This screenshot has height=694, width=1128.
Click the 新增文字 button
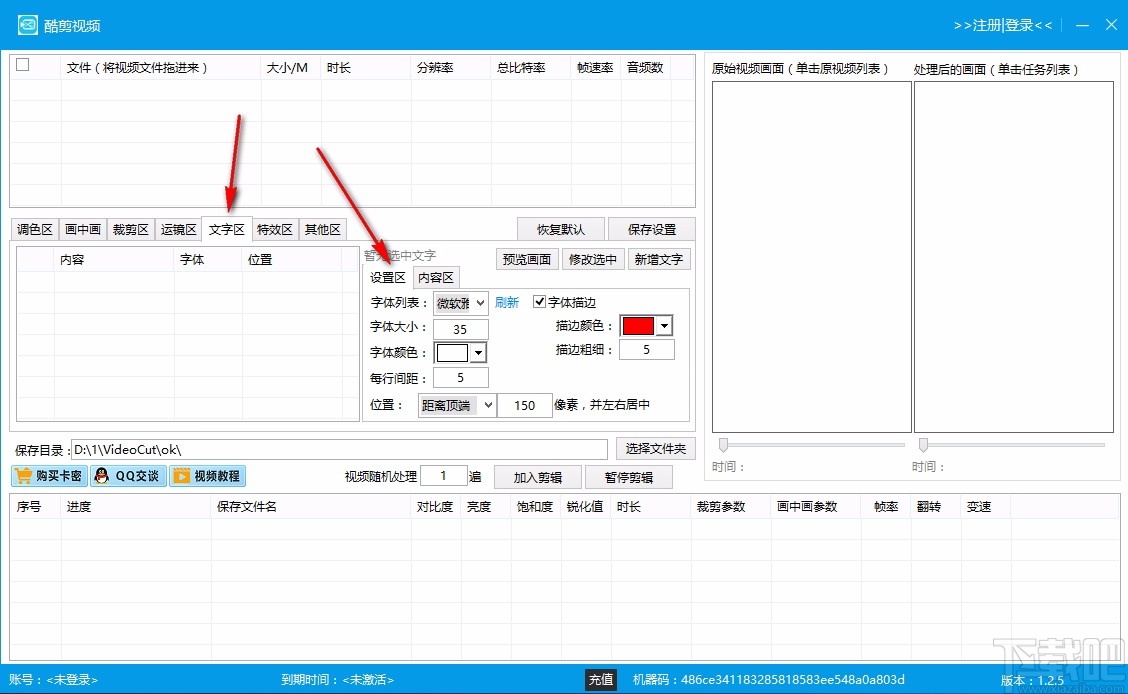[x=659, y=260]
